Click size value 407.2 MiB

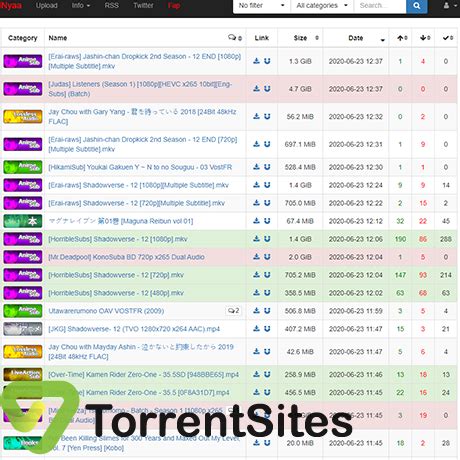tap(300, 329)
